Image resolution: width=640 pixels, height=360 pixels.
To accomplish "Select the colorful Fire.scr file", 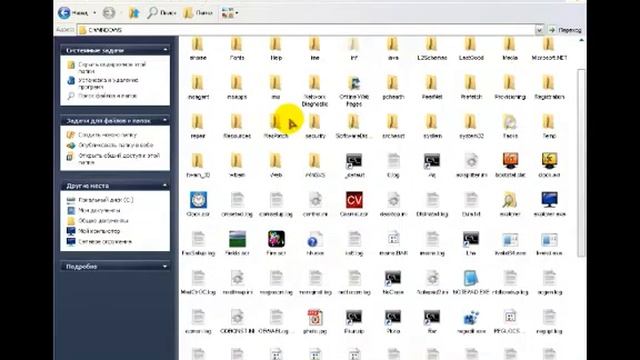I will pyautogui.click(x=276, y=243).
